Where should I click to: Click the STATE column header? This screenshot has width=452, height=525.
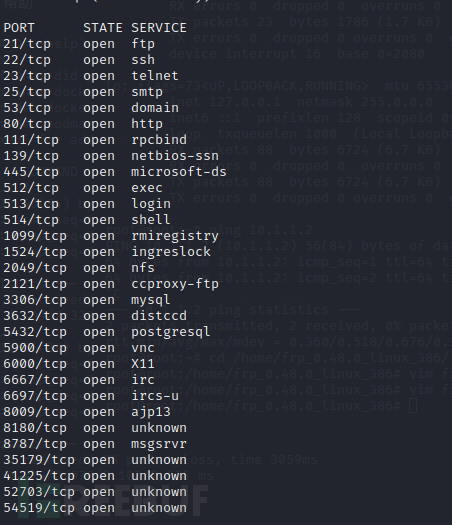pyautogui.click(x=103, y=28)
